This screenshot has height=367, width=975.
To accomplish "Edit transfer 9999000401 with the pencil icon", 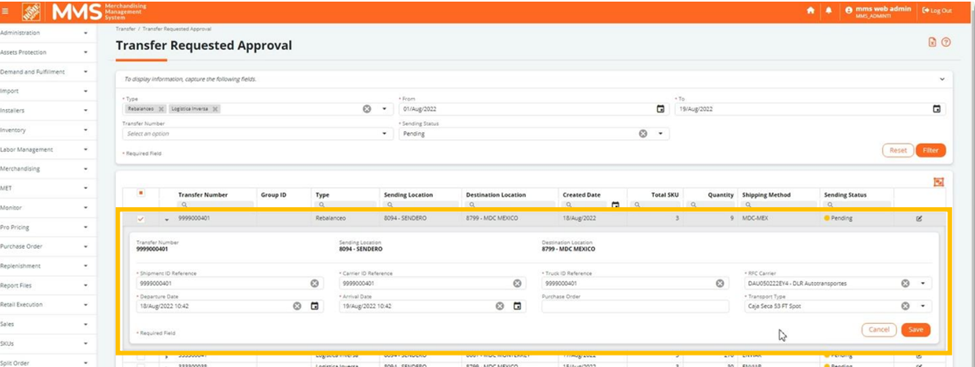I will pyautogui.click(x=919, y=218).
